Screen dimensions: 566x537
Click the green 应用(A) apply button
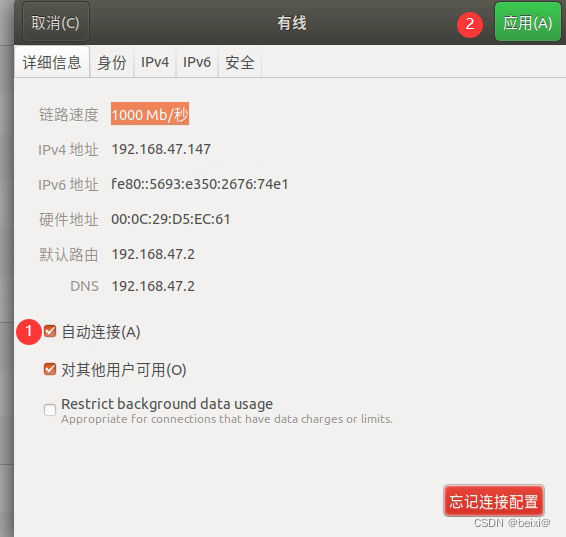point(527,22)
